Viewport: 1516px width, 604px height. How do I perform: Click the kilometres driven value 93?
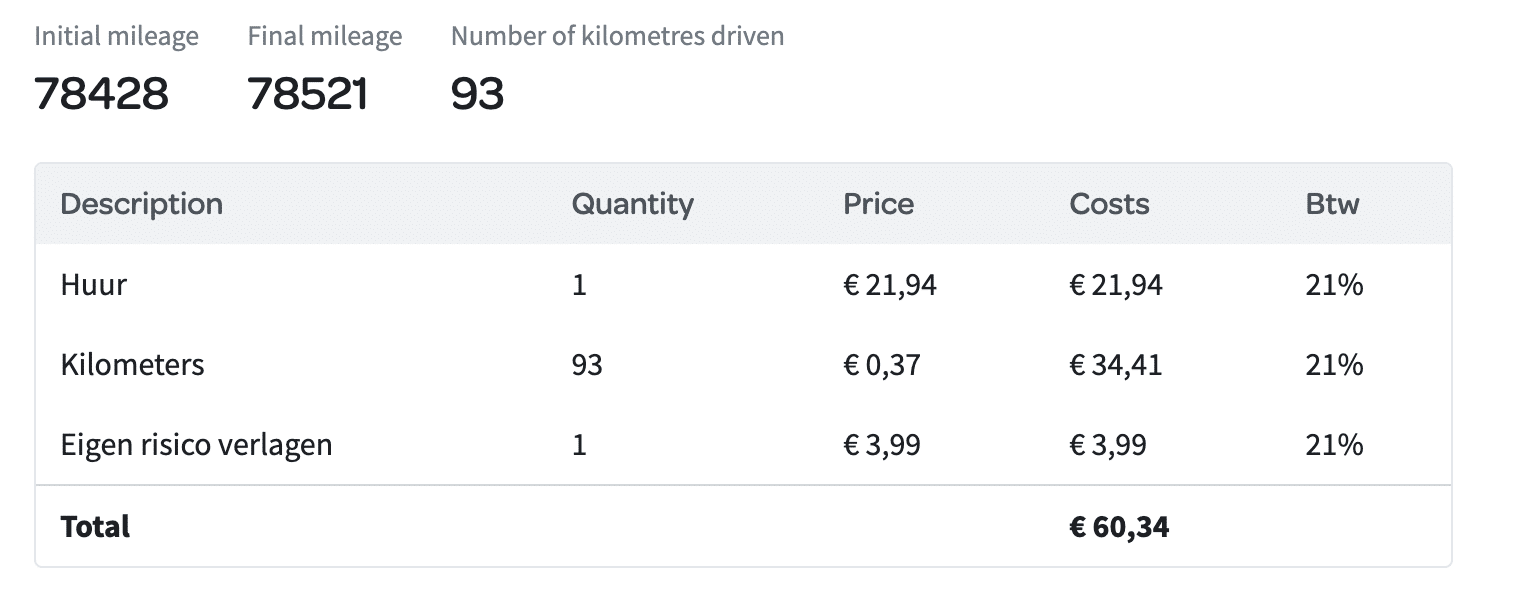477,94
